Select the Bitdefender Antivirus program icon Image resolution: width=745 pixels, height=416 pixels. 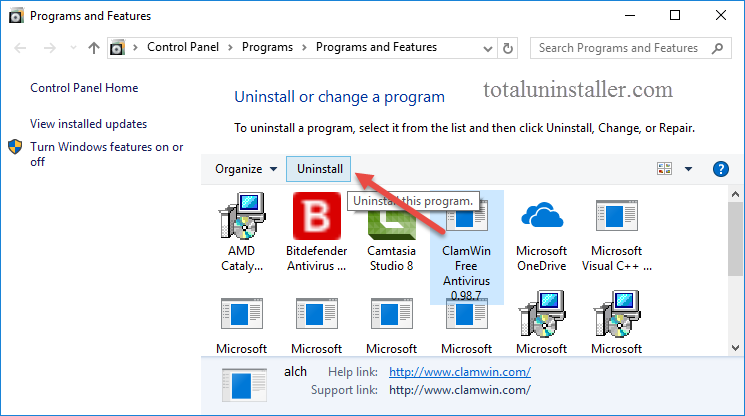(x=316, y=216)
